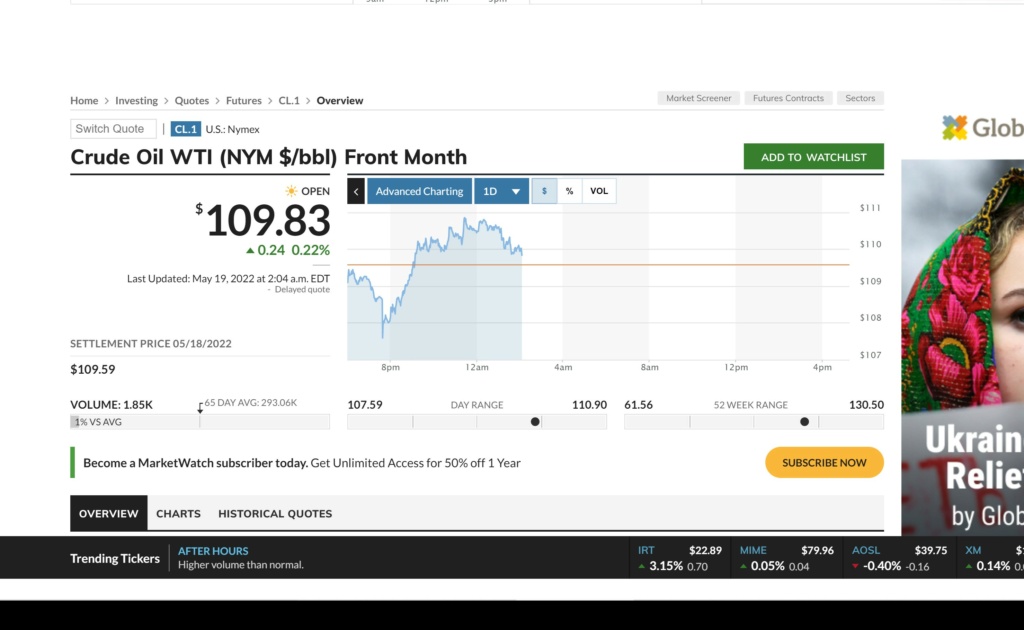This screenshot has width=1024, height=630.
Task: Open the Charts tab
Action: [x=178, y=513]
